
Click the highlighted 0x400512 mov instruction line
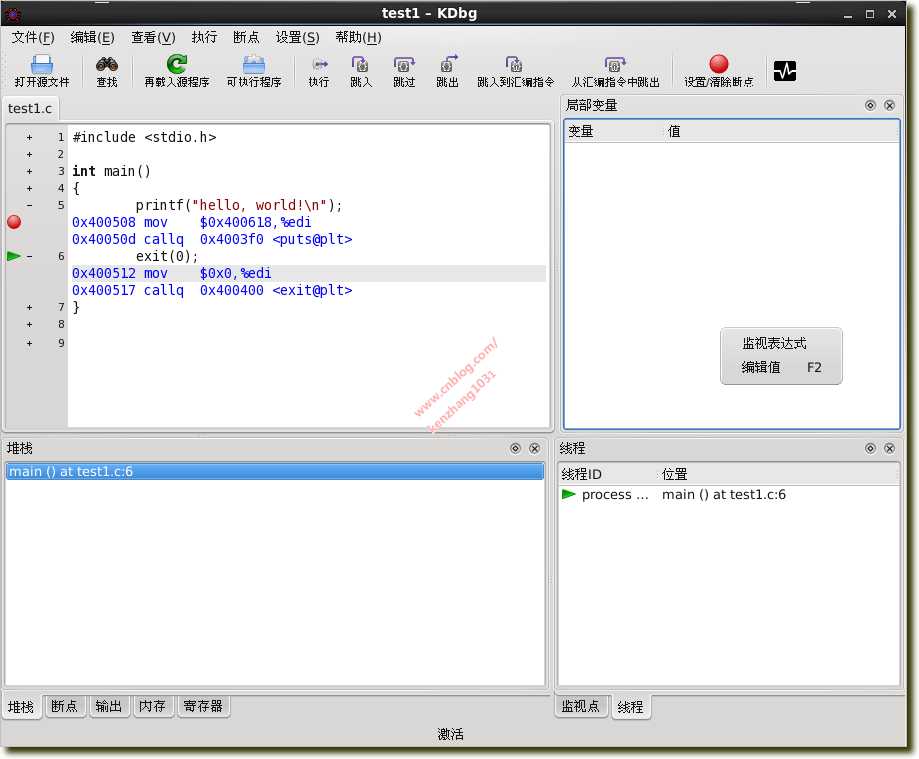click(x=308, y=273)
